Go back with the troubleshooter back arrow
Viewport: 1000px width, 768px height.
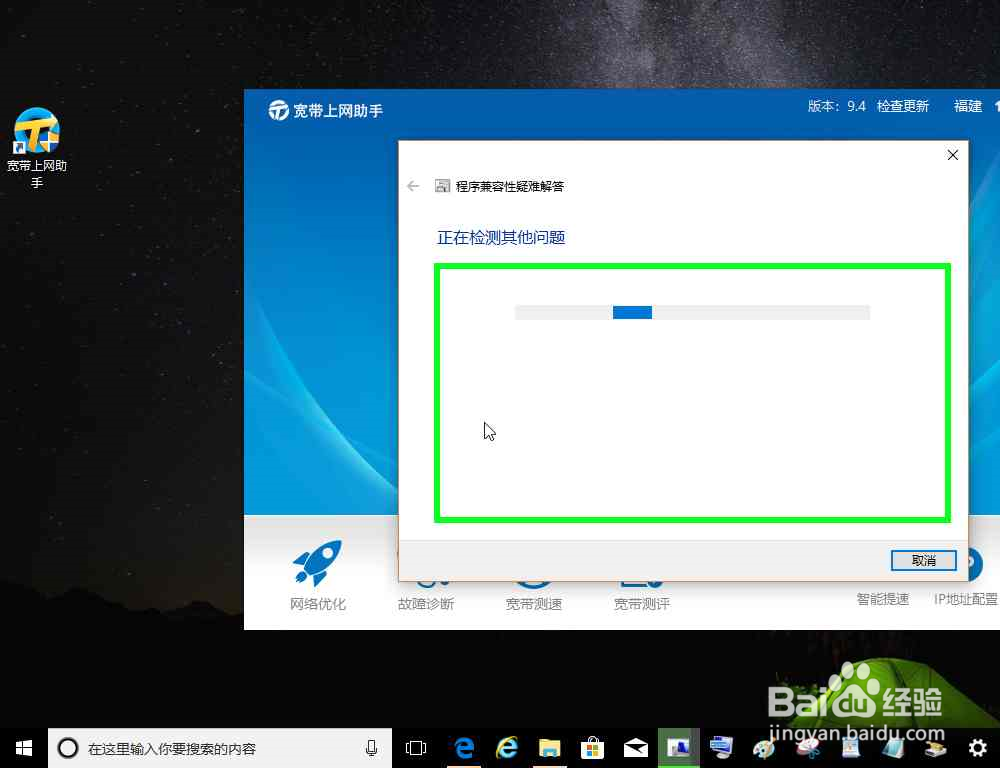tap(413, 186)
